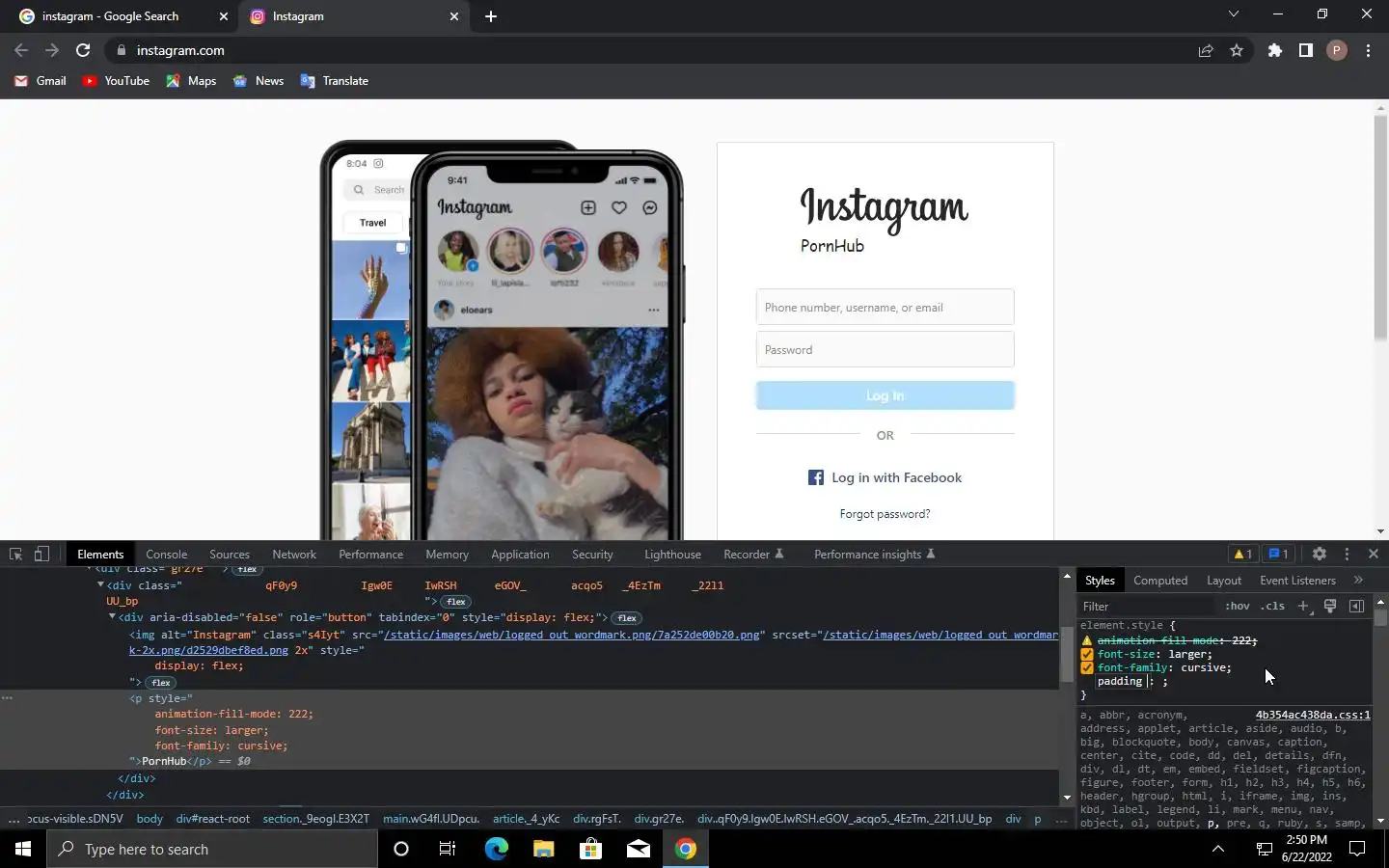Click Log in with Facebook
Viewport: 1389px width, 868px height.
(x=885, y=477)
